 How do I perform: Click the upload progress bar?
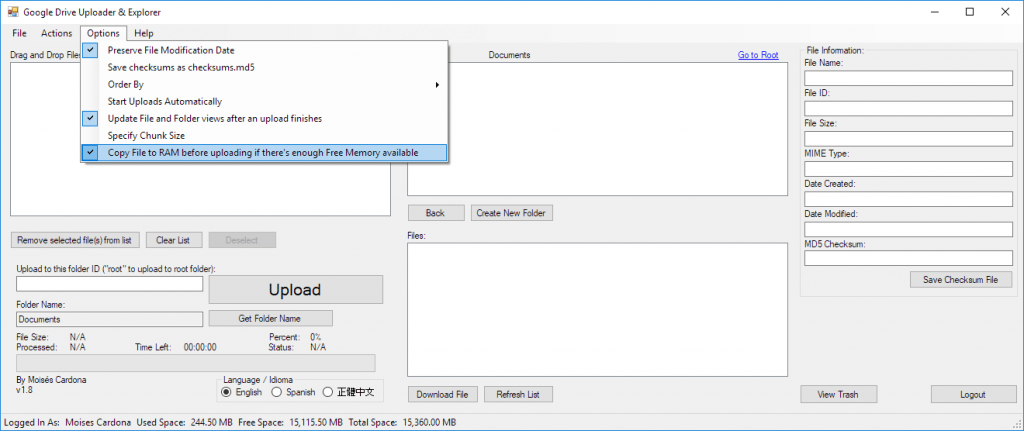pos(196,363)
